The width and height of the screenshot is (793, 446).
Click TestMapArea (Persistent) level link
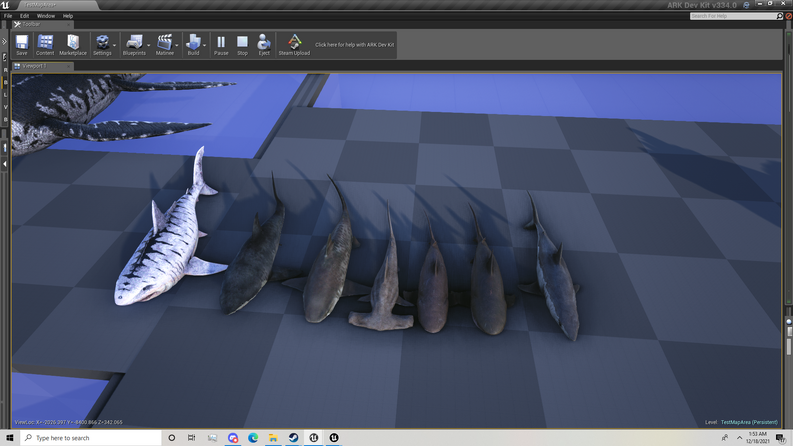click(x=749, y=422)
